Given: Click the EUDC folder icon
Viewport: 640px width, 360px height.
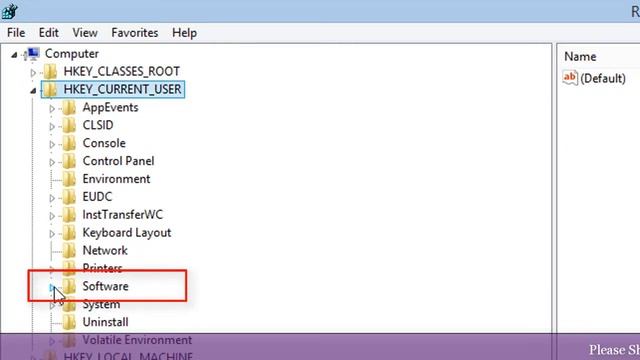Looking at the screenshot, I should point(69,197).
